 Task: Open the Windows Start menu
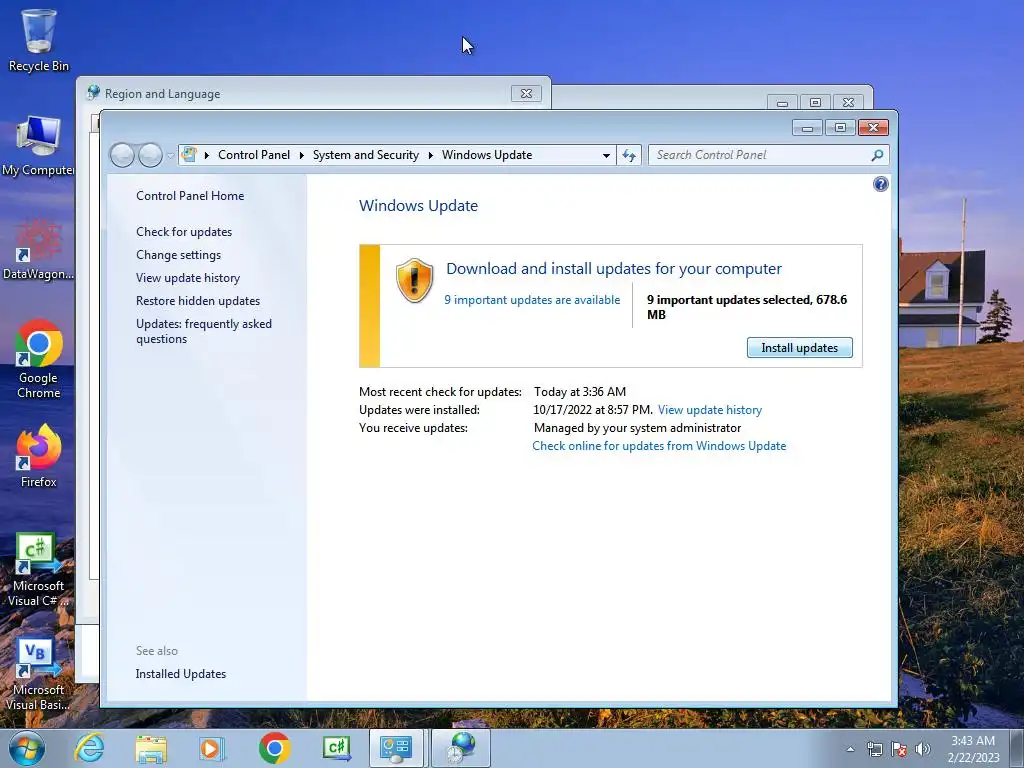(27, 748)
